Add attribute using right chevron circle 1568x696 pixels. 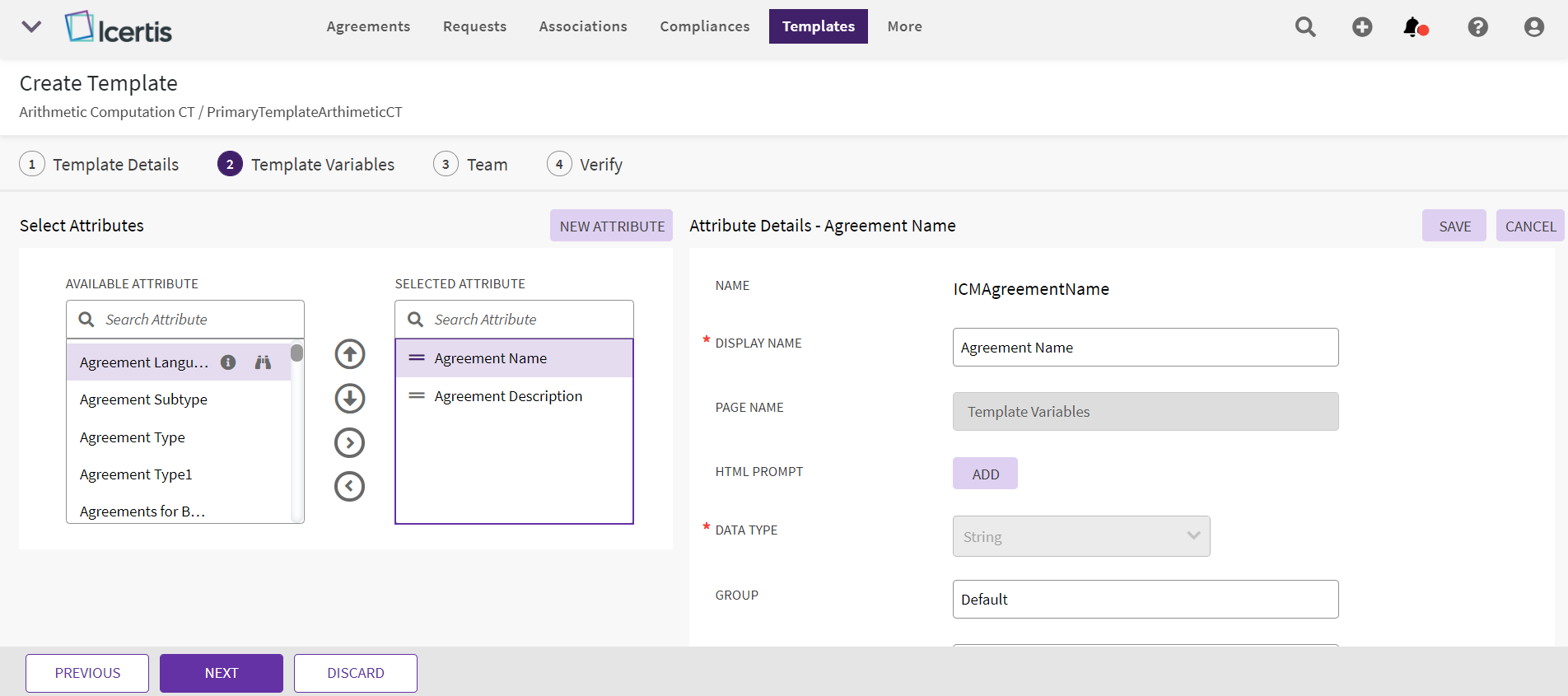pyautogui.click(x=350, y=443)
